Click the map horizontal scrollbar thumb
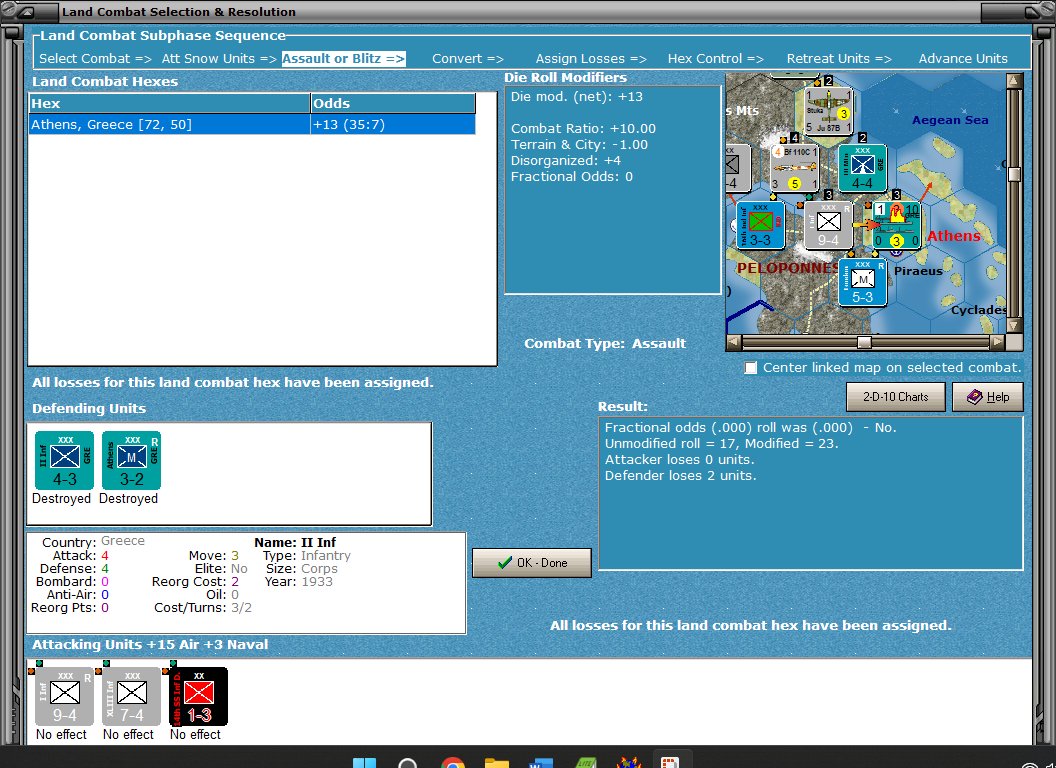 [864, 342]
